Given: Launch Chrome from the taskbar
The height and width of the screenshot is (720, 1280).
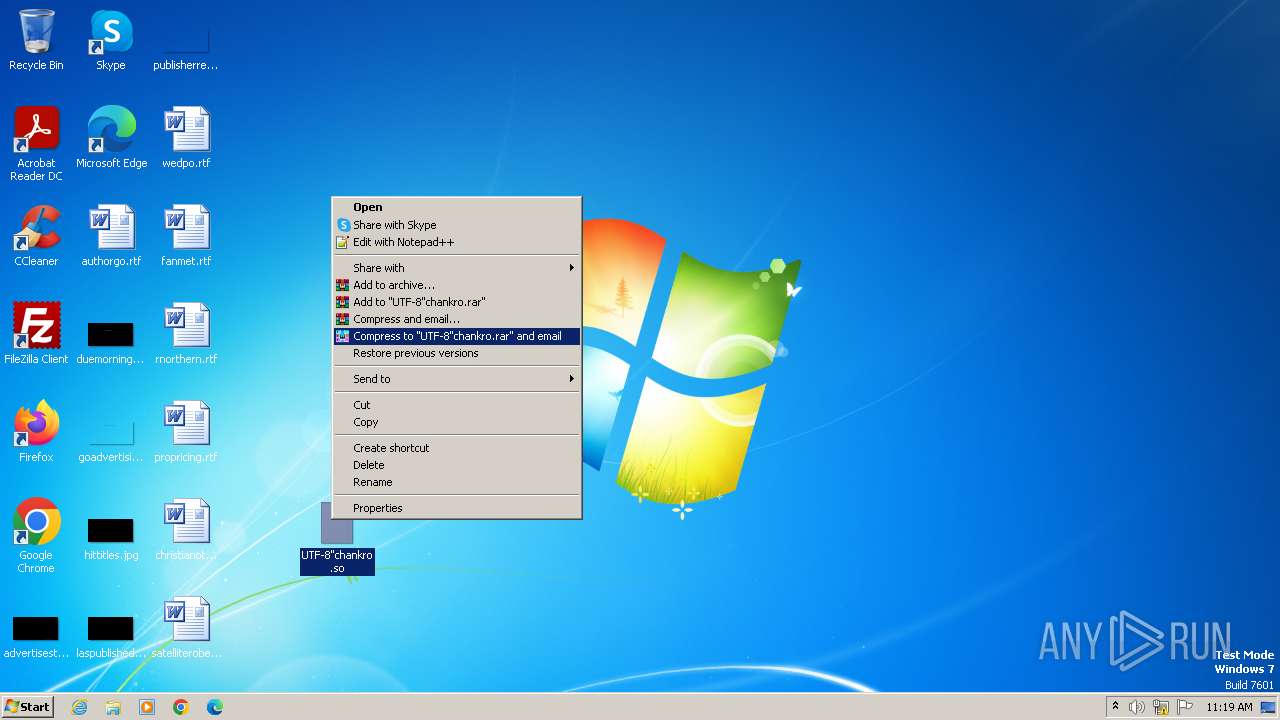Looking at the screenshot, I should click(181, 707).
